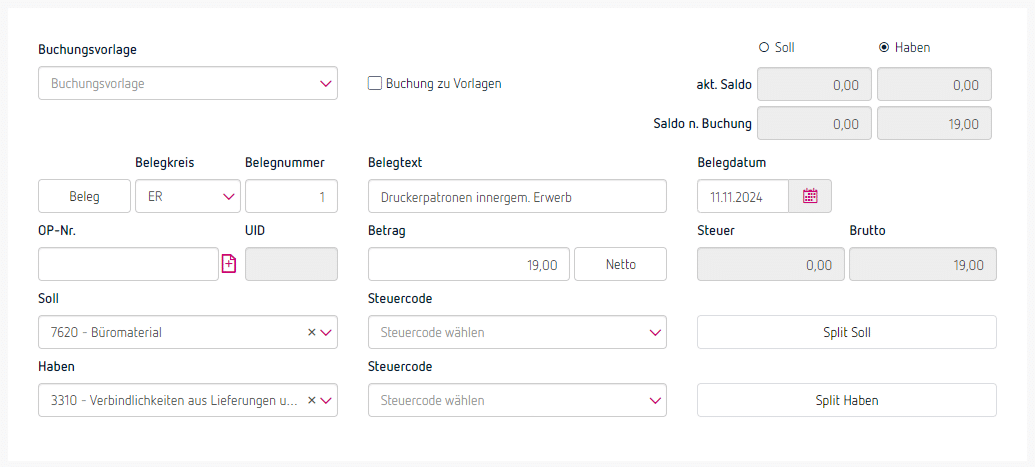Click the empty OP-Nr. input field
1035x467 pixels.
tap(128, 264)
